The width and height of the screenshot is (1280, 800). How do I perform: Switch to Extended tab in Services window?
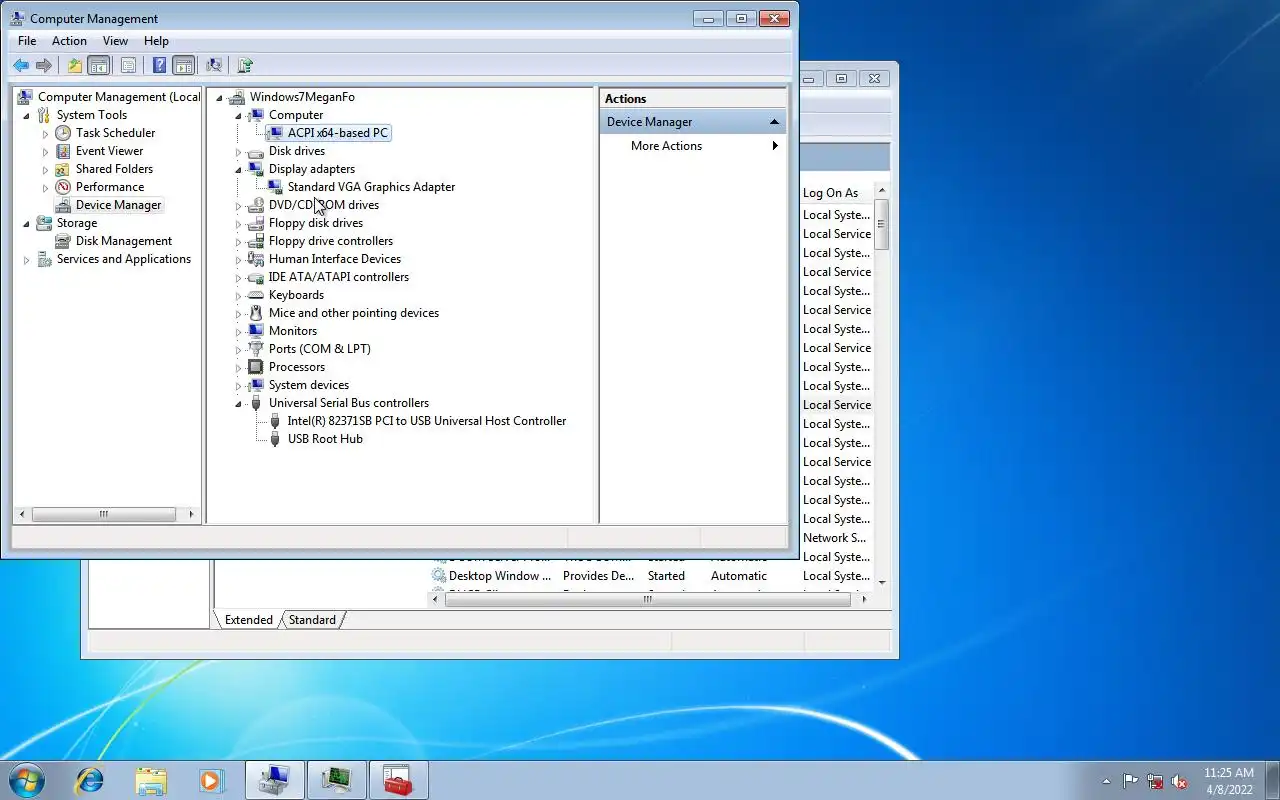click(248, 620)
